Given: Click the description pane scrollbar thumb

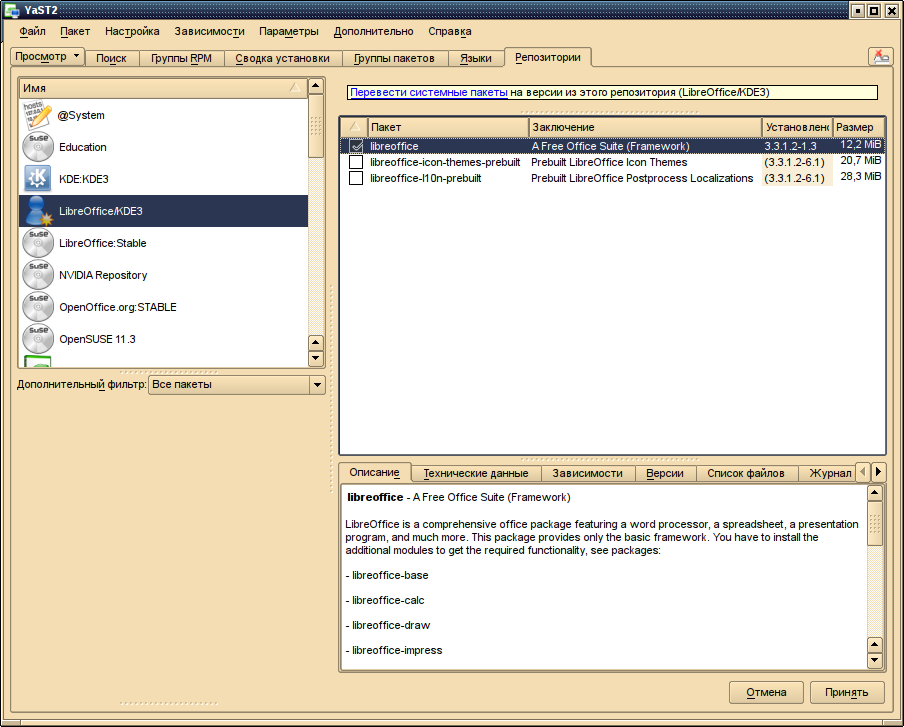Looking at the screenshot, I should 875,523.
